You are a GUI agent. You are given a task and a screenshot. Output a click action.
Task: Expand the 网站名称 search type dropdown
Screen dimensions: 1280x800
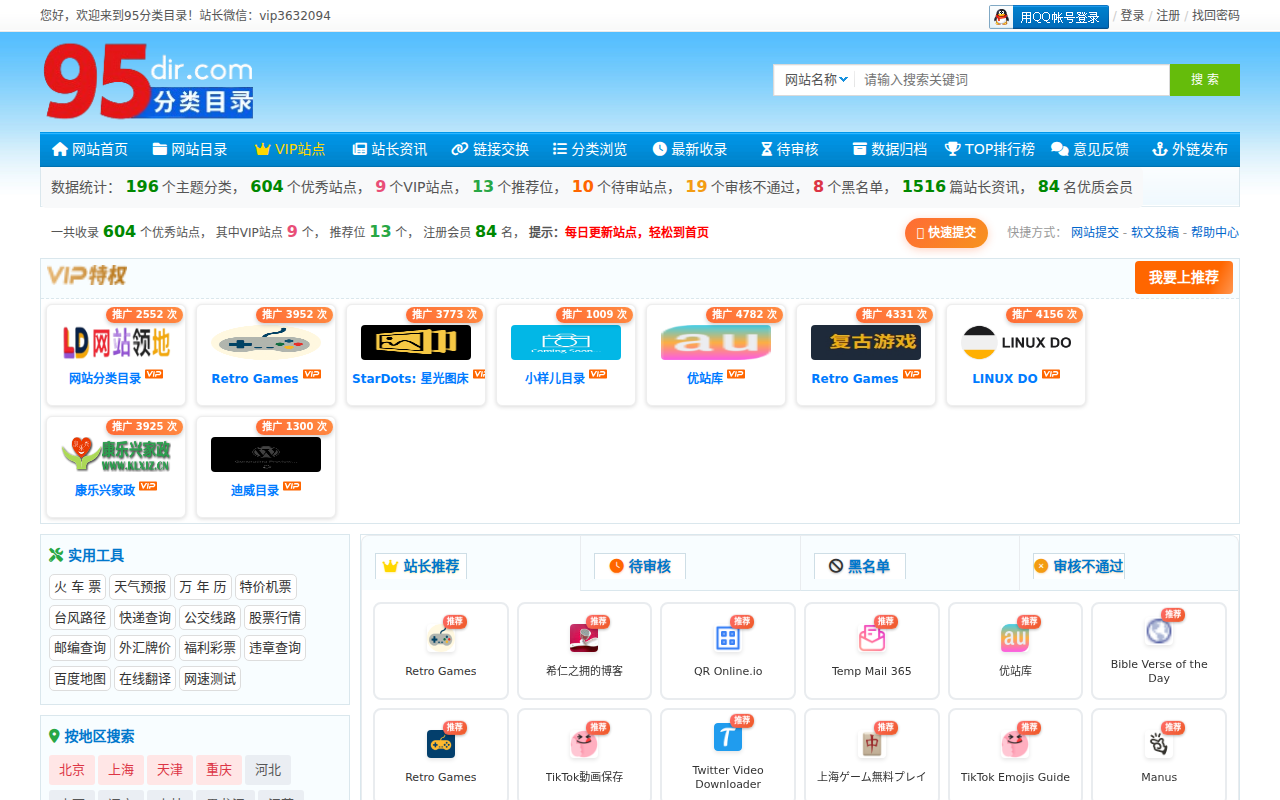pyautogui.click(x=815, y=80)
